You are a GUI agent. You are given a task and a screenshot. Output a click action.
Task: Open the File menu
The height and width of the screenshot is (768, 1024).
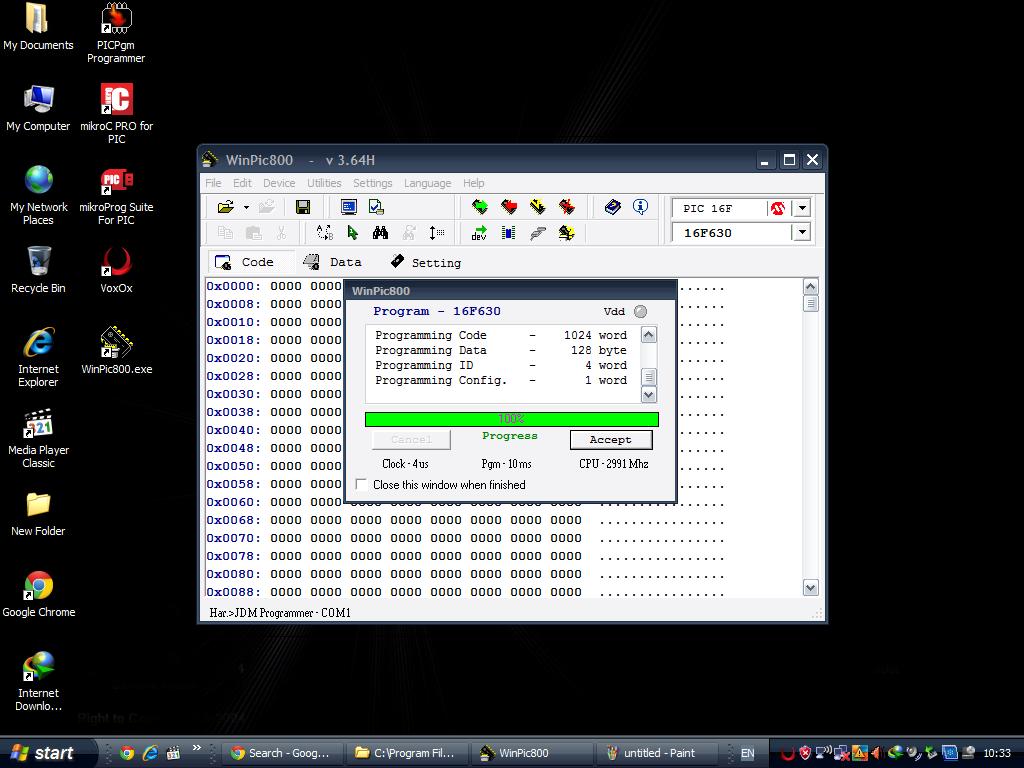tap(213, 183)
